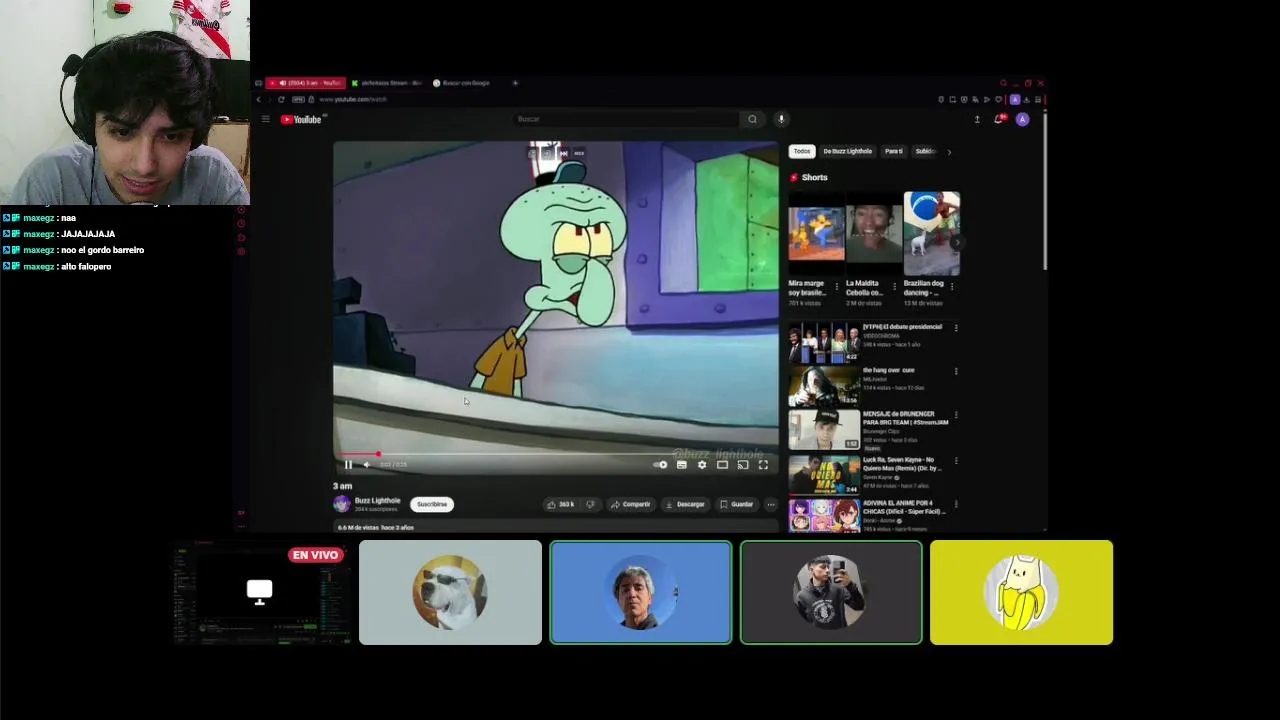
Task: Open the No Quiero Mas Remix video
Action: [824, 474]
